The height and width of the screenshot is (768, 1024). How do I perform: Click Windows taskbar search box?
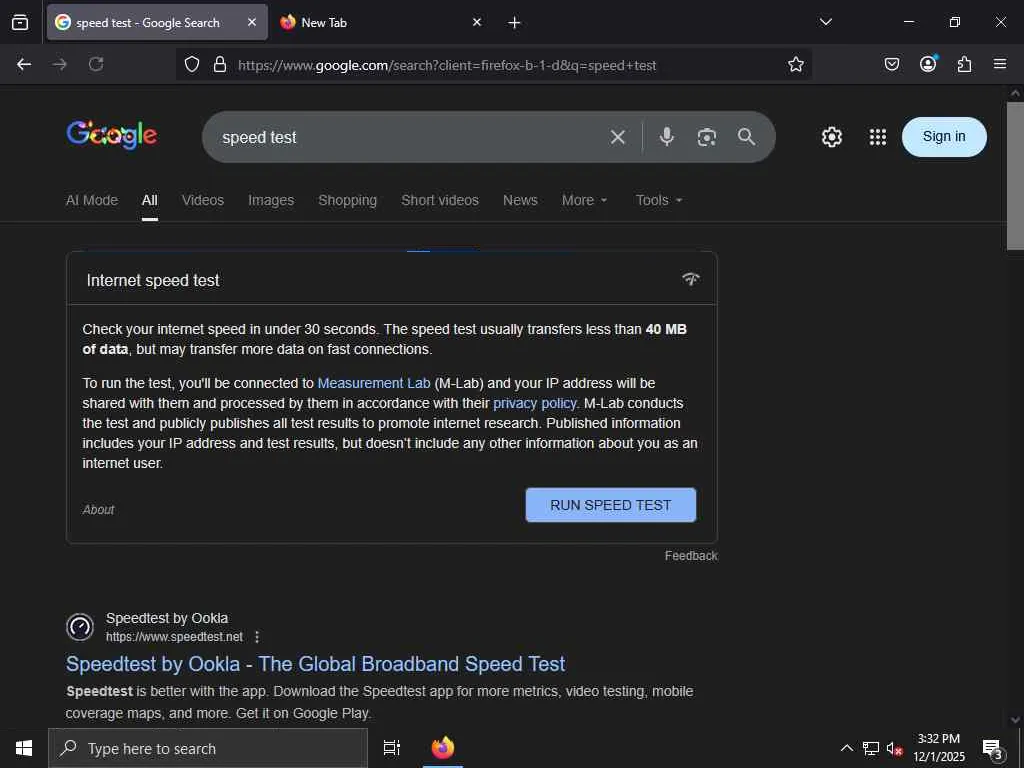(x=208, y=748)
